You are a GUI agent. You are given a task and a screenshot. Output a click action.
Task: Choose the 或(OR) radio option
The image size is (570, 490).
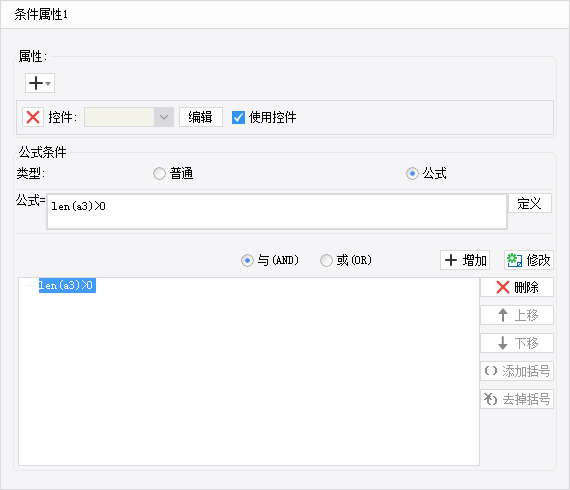pyautogui.click(x=326, y=260)
